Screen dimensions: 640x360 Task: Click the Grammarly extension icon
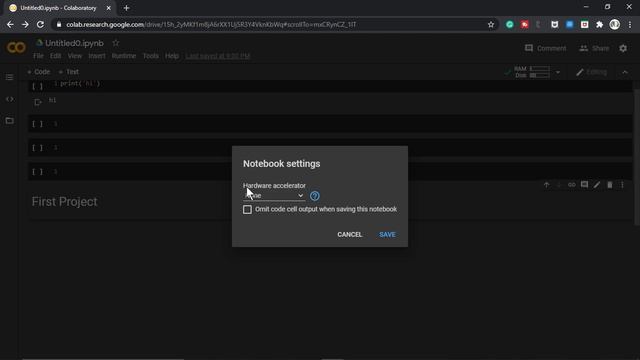pyautogui.click(x=509, y=24)
